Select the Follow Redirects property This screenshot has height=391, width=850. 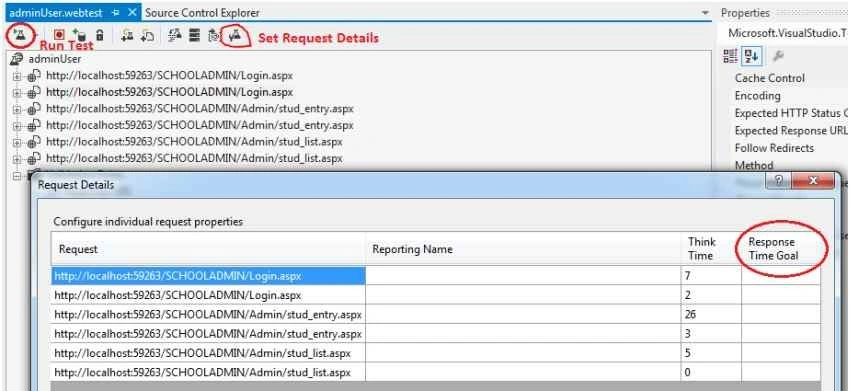(x=774, y=148)
